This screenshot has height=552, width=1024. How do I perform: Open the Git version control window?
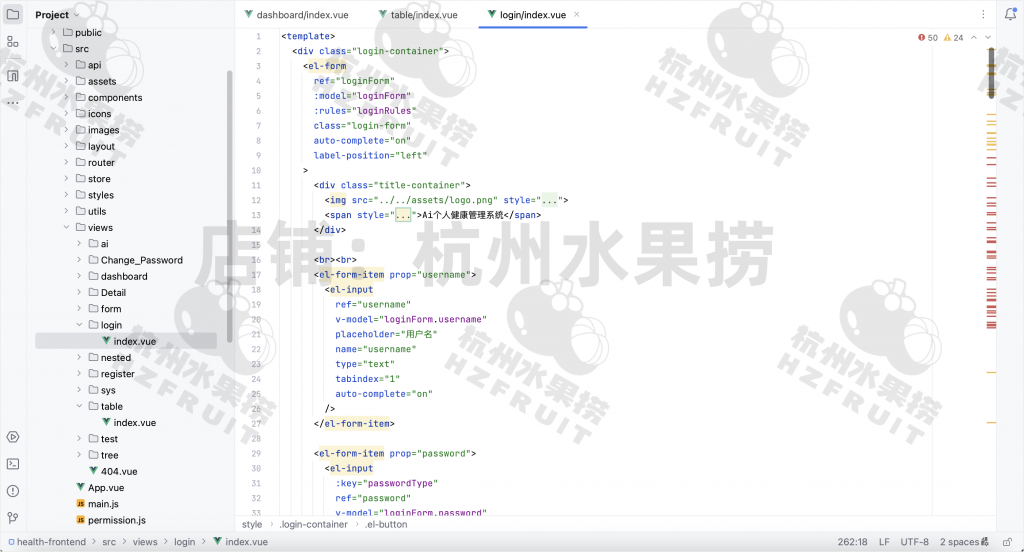(13, 518)
